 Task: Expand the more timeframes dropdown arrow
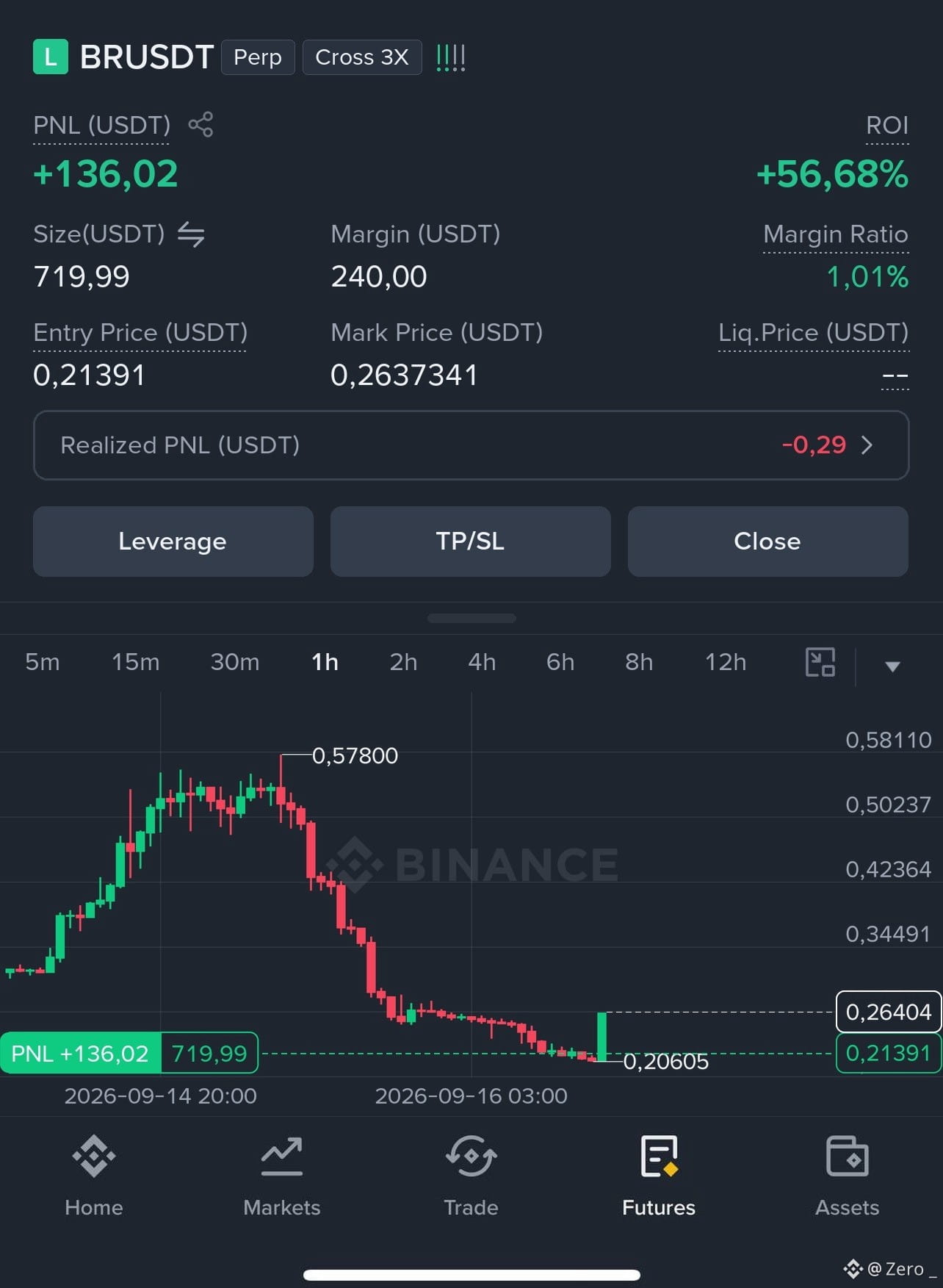(892, 666)
